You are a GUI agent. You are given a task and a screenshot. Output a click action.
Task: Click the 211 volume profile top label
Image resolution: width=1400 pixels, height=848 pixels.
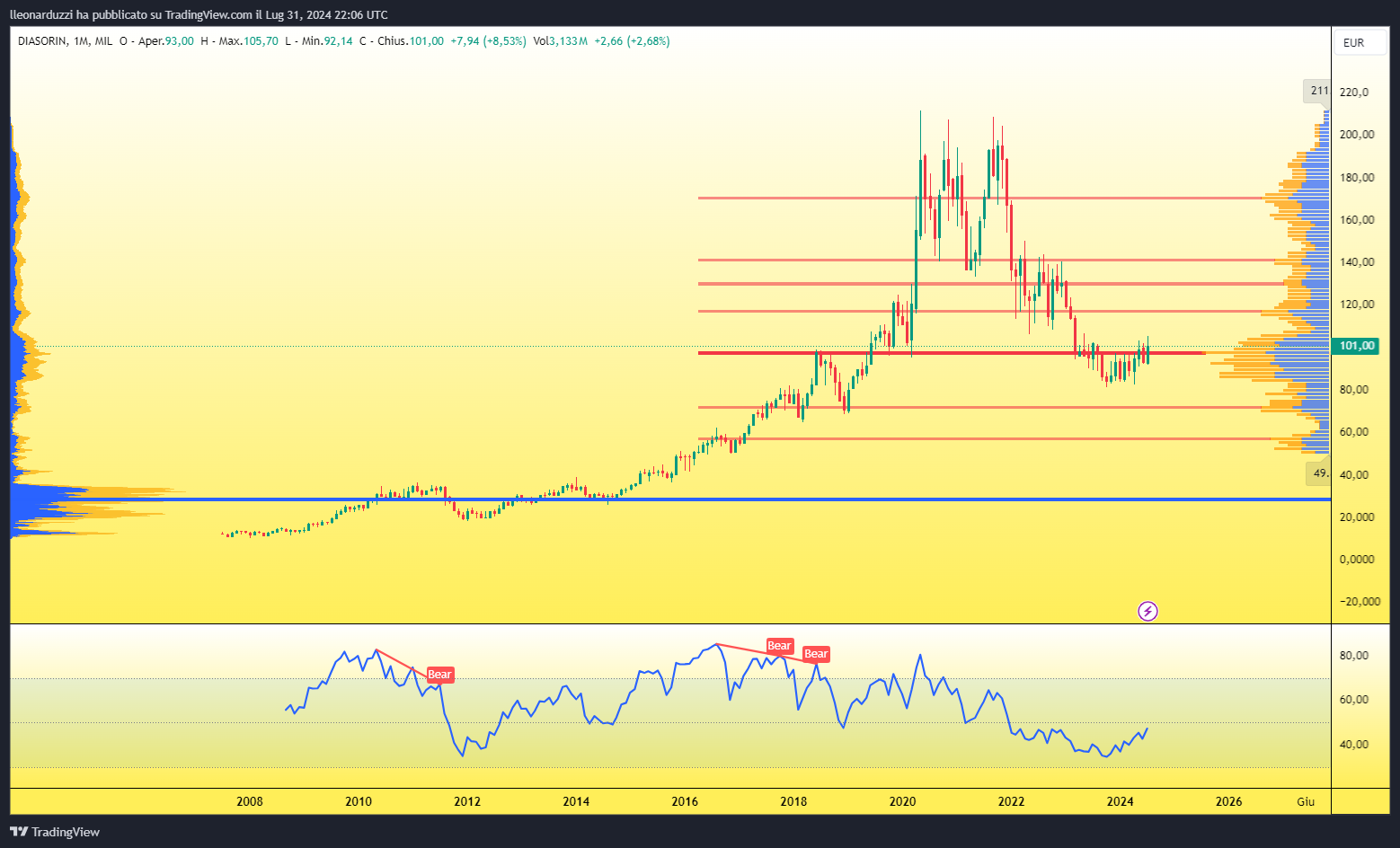pyautogui.click(x=1318, y=91)
